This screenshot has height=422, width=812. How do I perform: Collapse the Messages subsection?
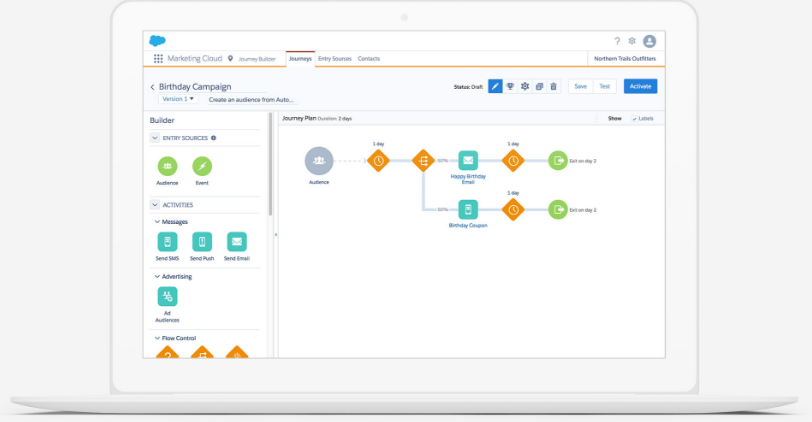click(x=157, y=222)
